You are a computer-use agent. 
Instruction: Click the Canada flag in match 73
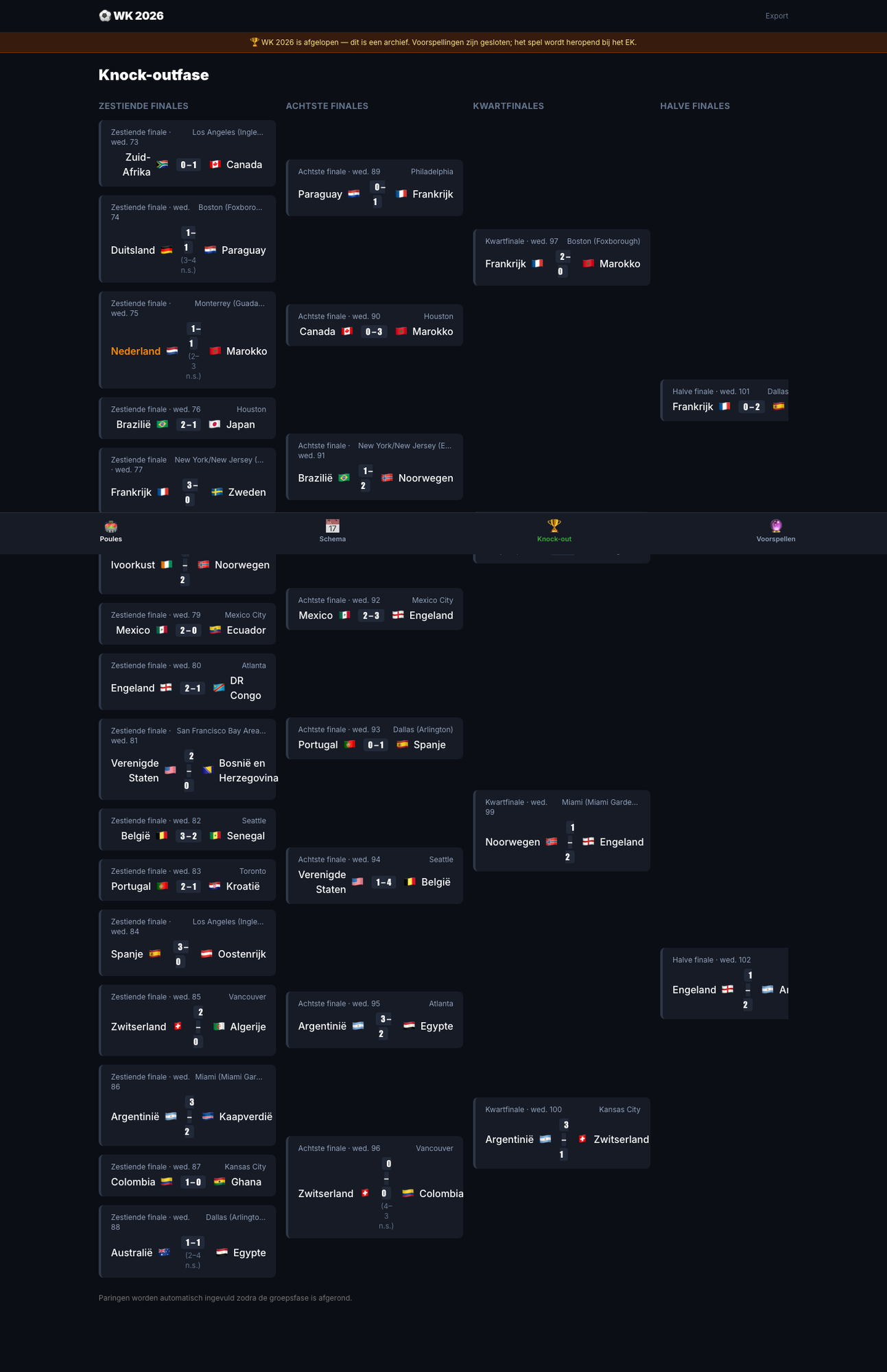click(215, 165)
